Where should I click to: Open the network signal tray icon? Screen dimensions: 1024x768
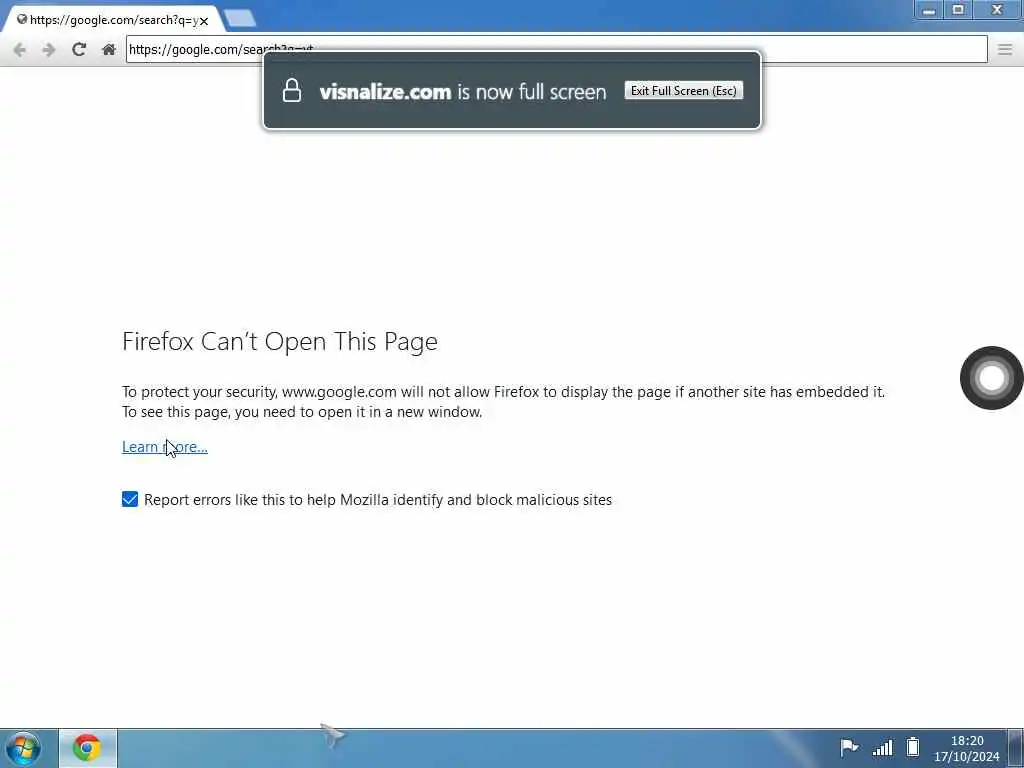coord(882,748)
